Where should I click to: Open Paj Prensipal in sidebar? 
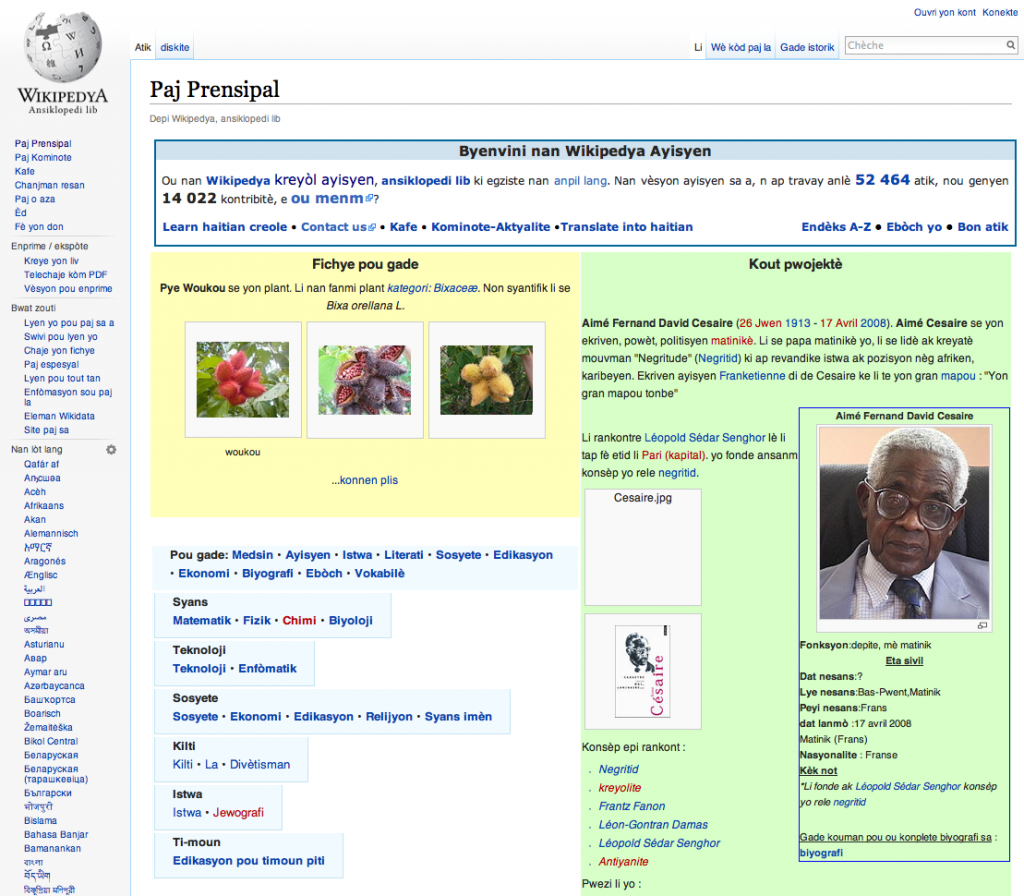43,144
